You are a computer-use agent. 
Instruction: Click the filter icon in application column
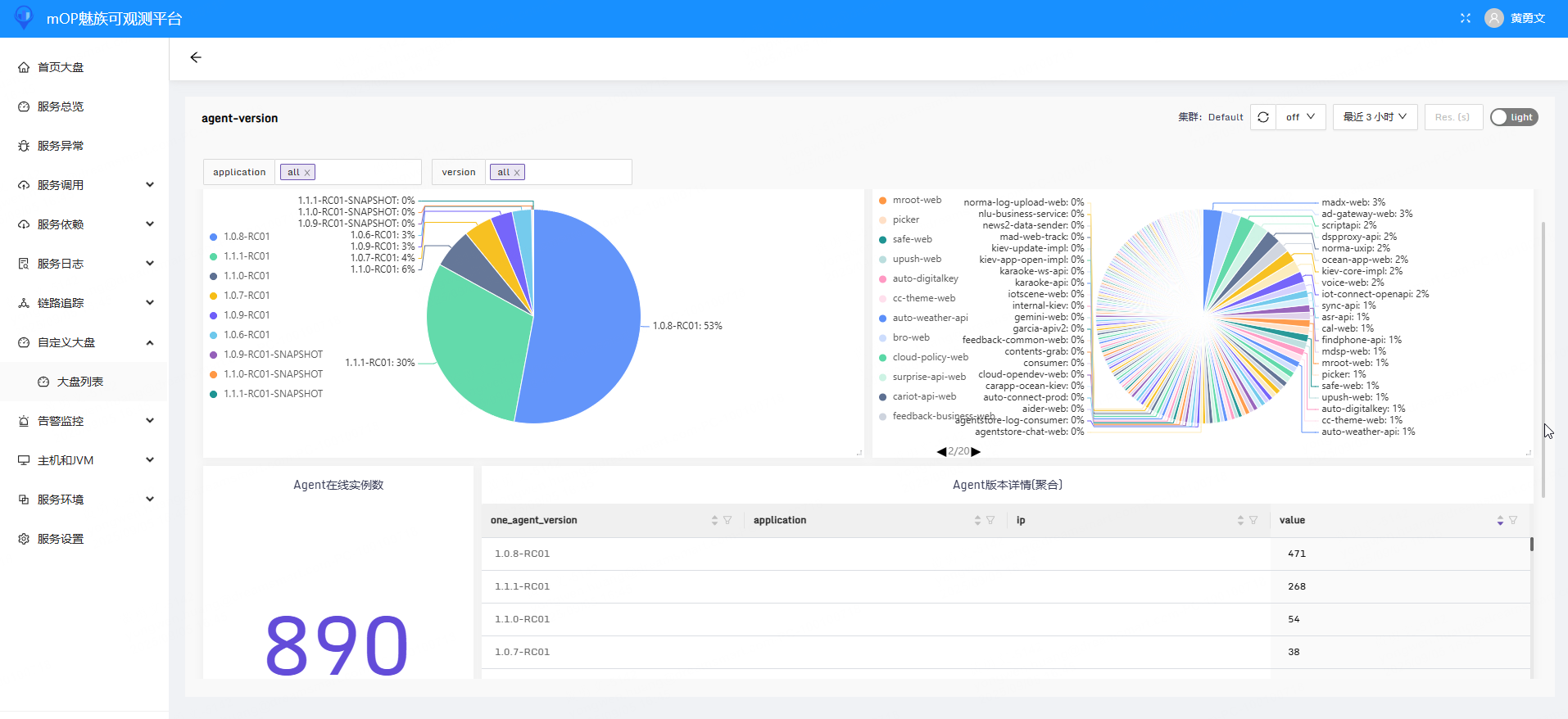[x=990, y=521]
